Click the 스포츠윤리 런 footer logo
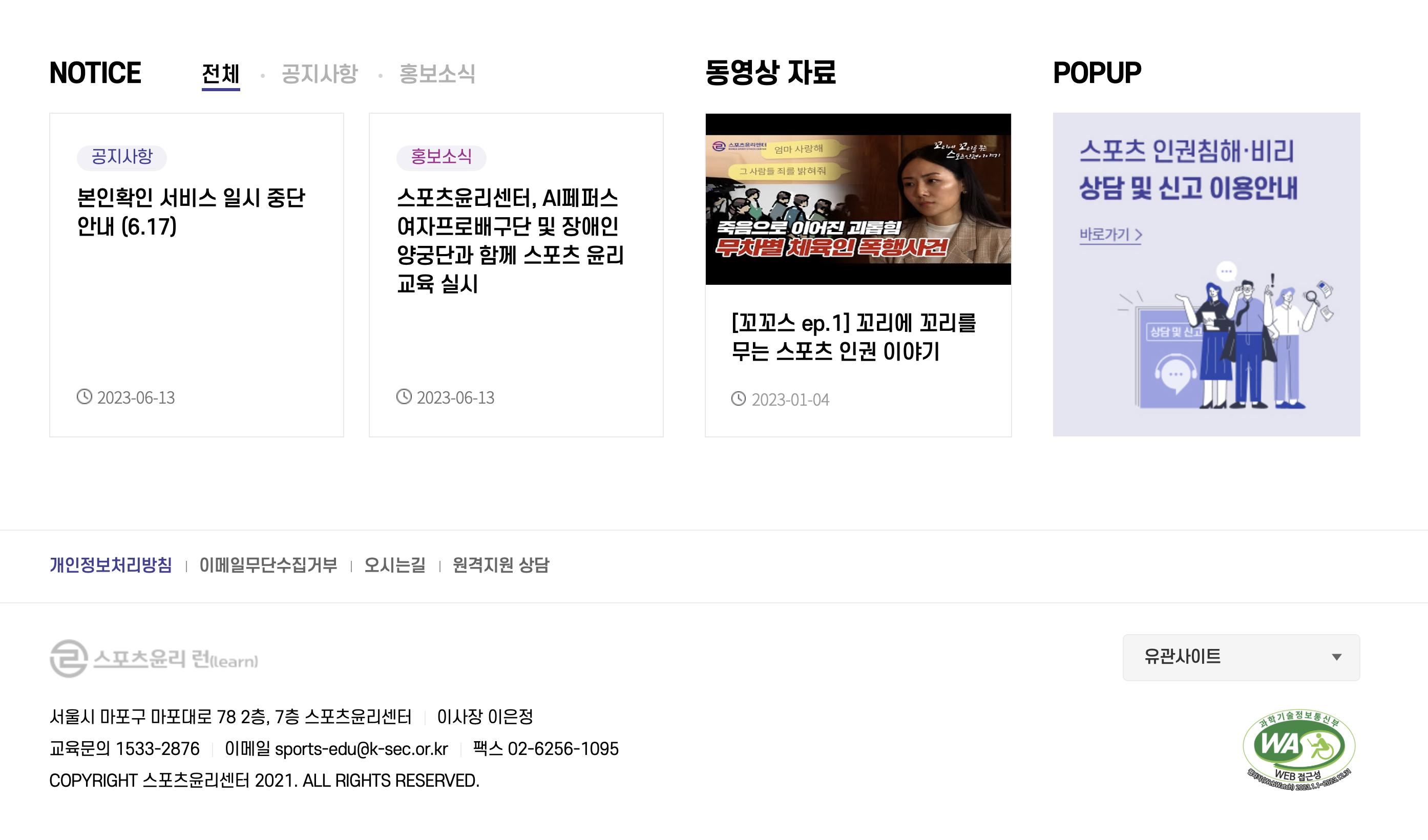The width and height of the screenshot is (1428, 840). tap(154, 659)
